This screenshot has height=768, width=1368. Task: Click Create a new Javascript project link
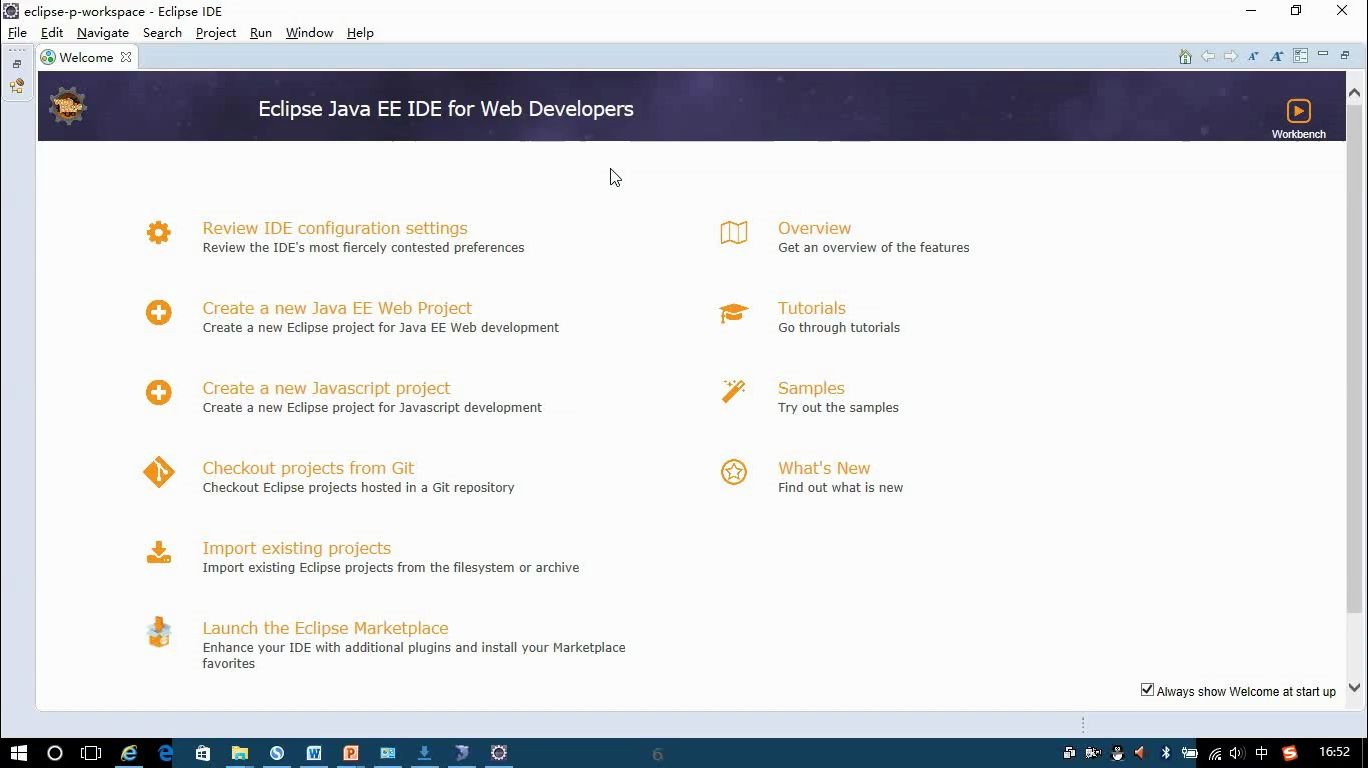326,388
